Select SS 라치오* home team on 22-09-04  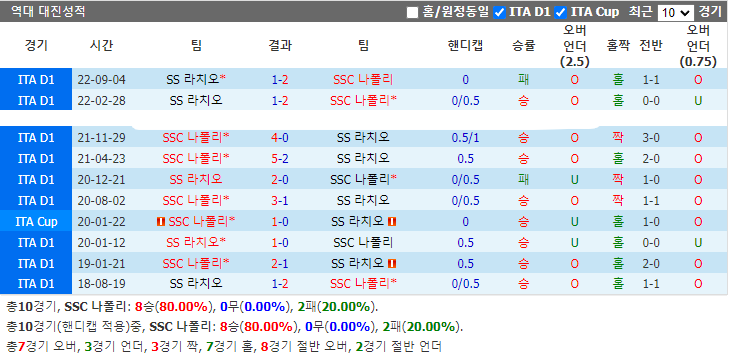coord(196,80)
